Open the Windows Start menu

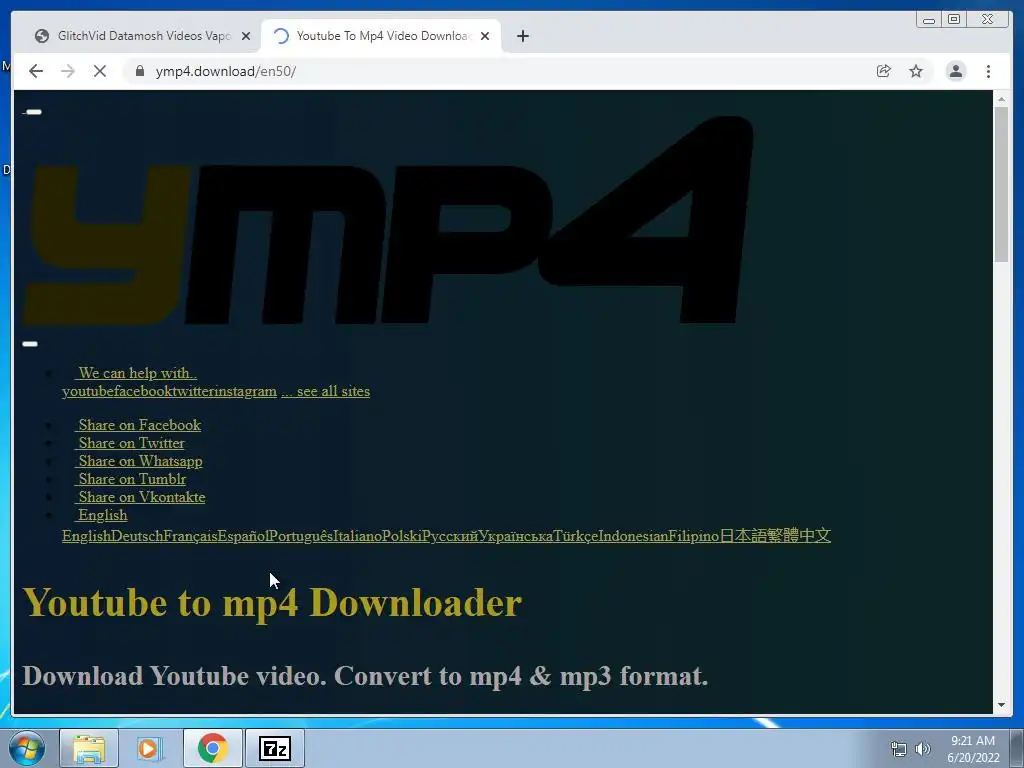pyautogui.click(x=27, y=748)
